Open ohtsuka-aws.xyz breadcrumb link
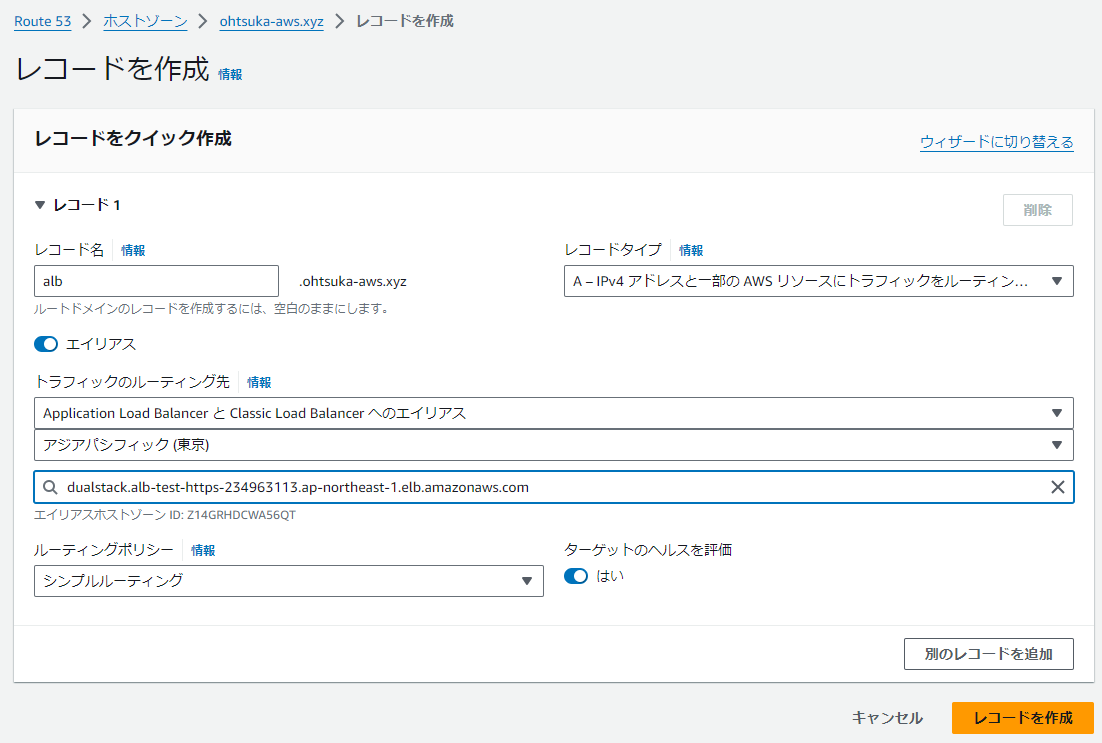 tap(271, 21)
